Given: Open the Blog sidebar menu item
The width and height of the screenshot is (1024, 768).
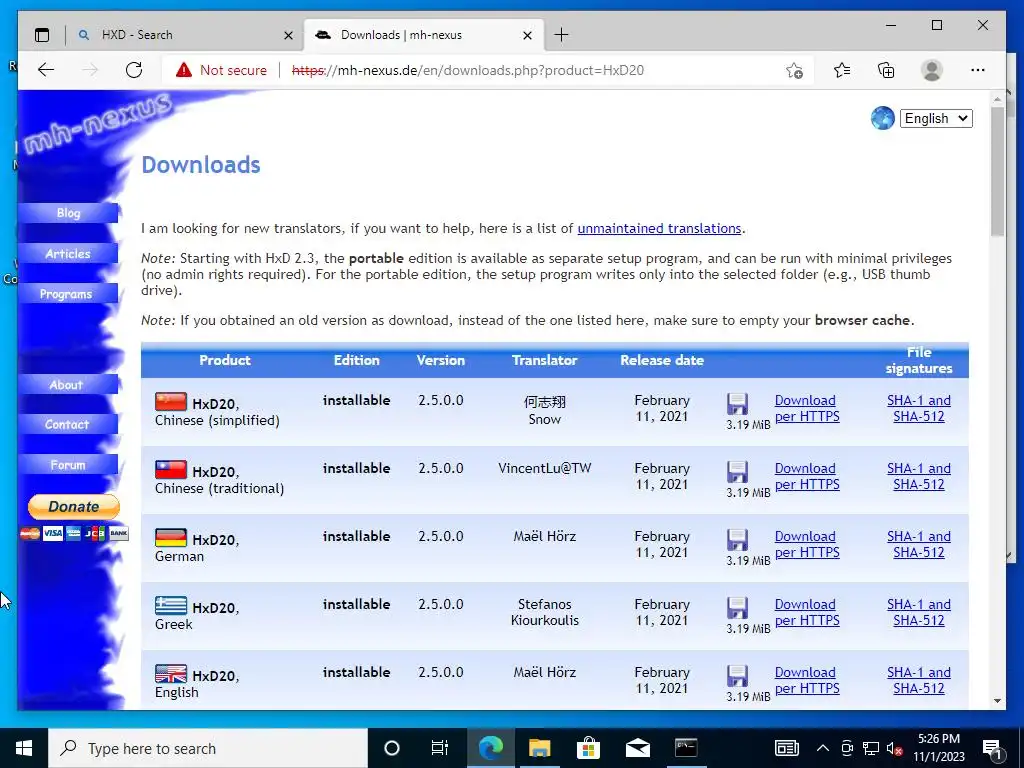Looking at the screenshot, I should pos(69,213).
